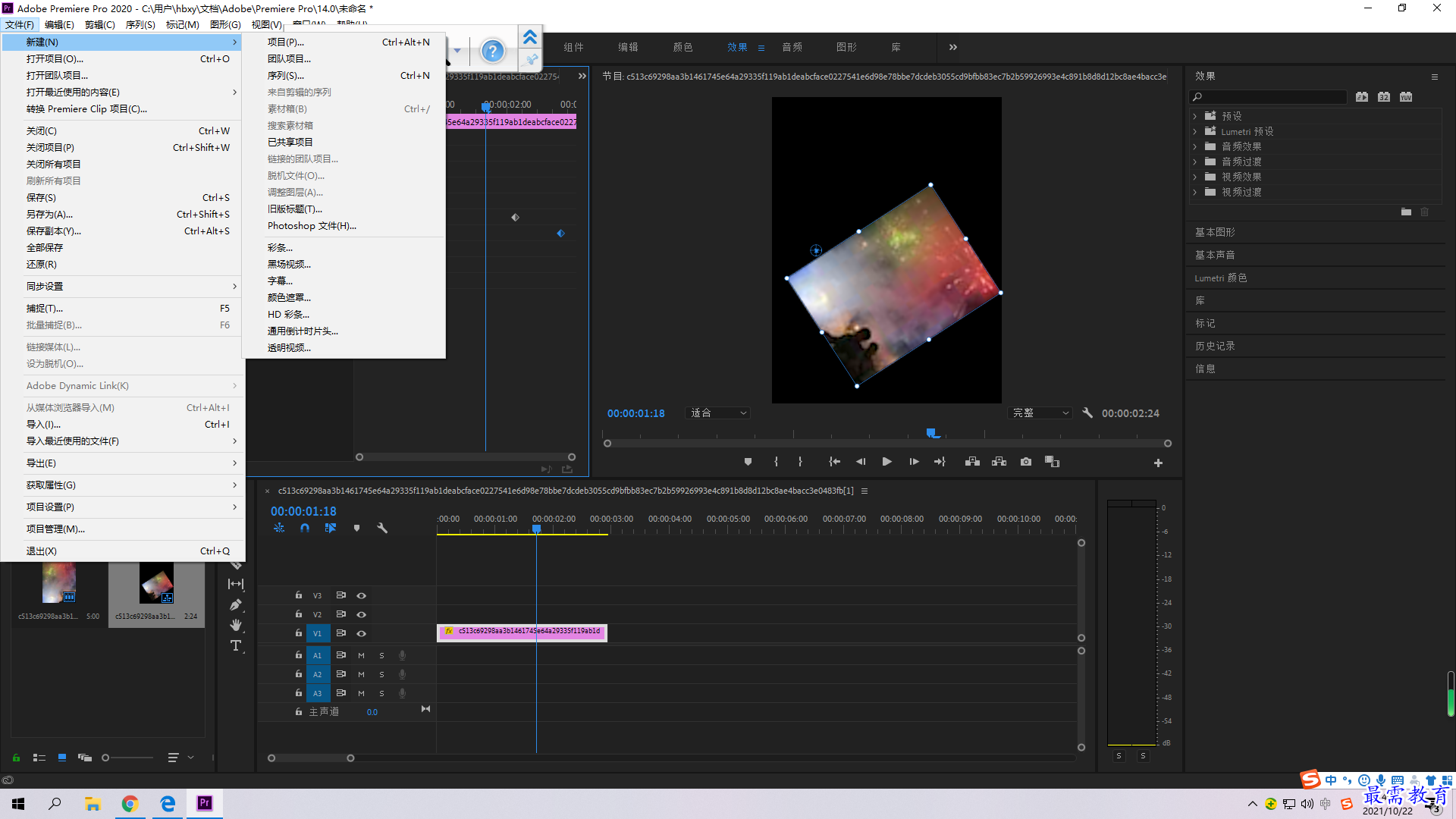1456x819 pixels.
Task: Open 基本声音 panel
Action: [x=1215, y=255]
